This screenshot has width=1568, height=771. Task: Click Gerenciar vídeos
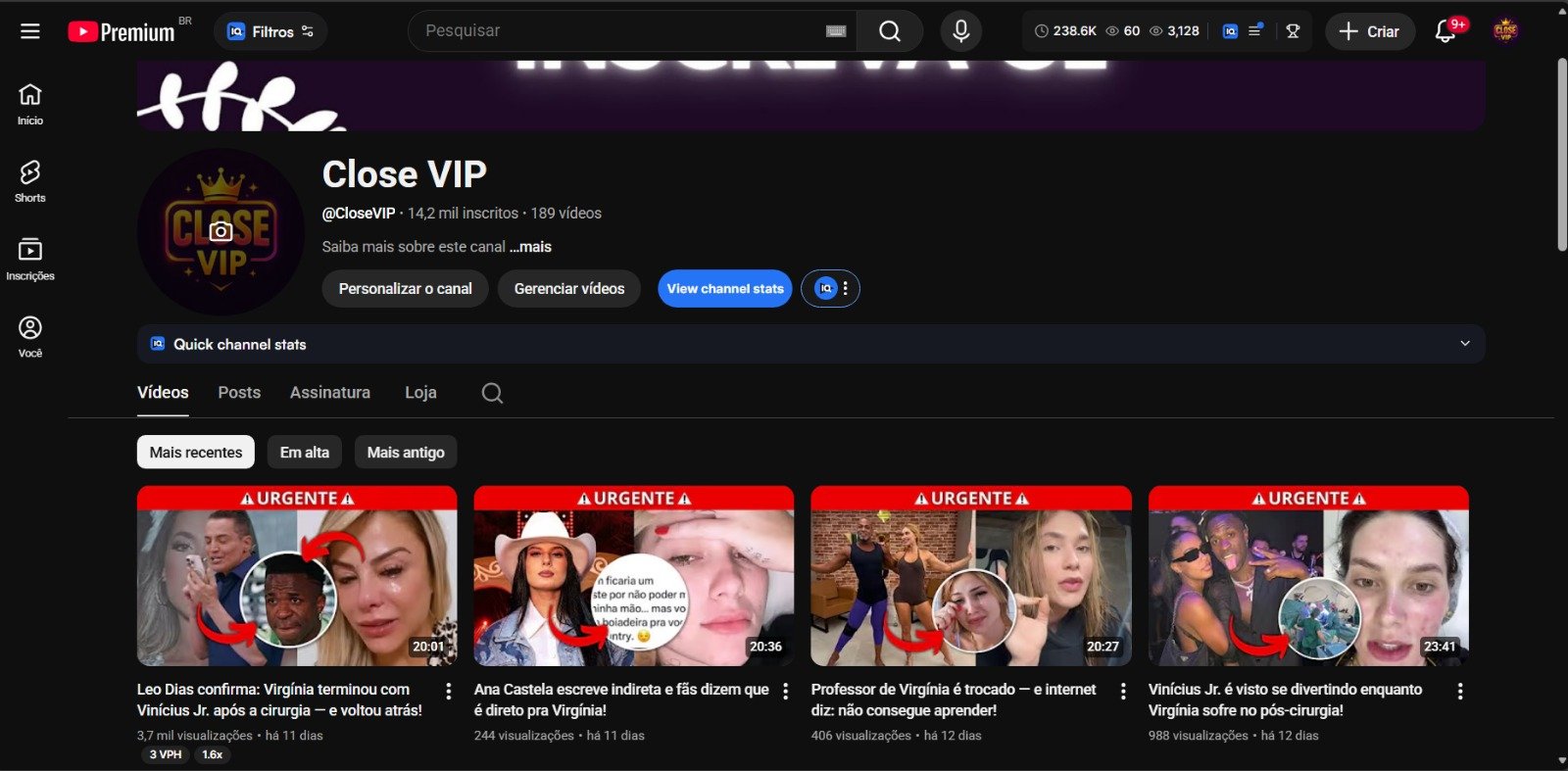click(569, 288)
